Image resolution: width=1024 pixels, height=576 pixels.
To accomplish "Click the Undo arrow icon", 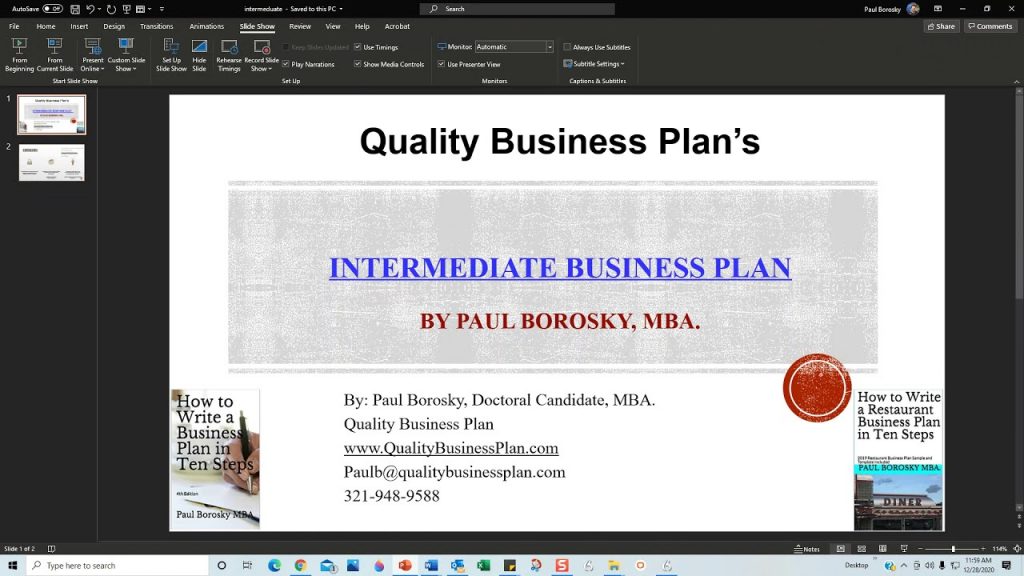I will tap(91, 9).
